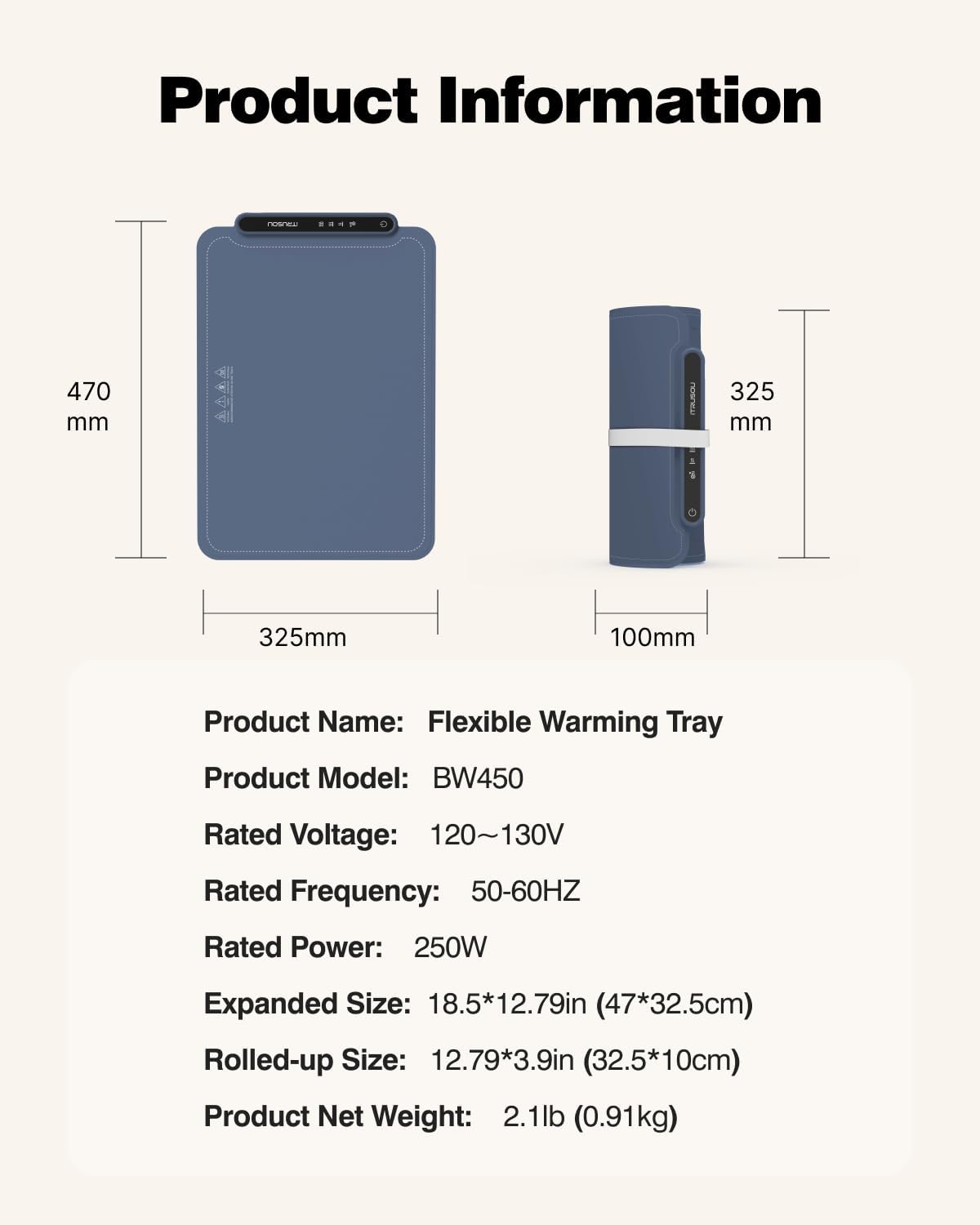Click the BW450 model number

(x=478, y=778)
